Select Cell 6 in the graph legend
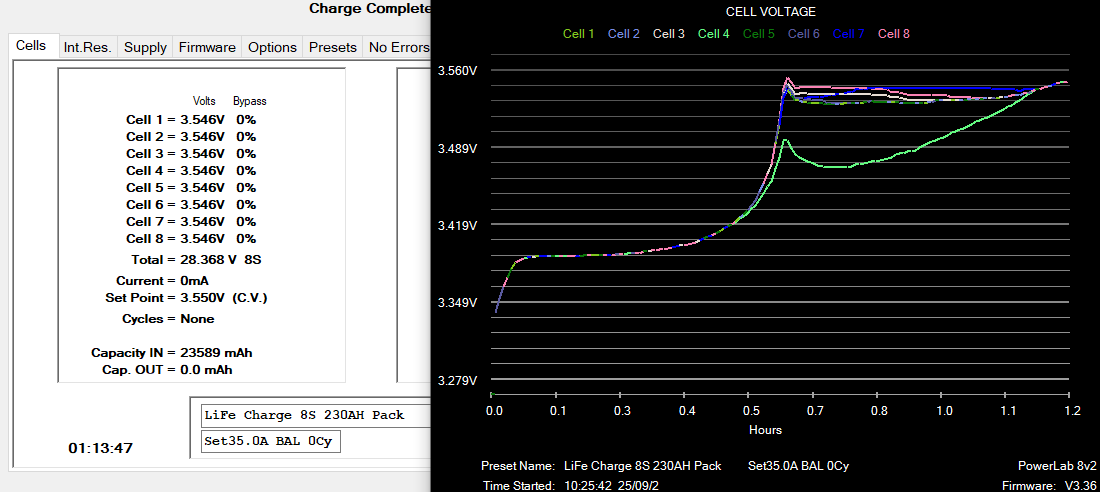 tap(803, 34)
